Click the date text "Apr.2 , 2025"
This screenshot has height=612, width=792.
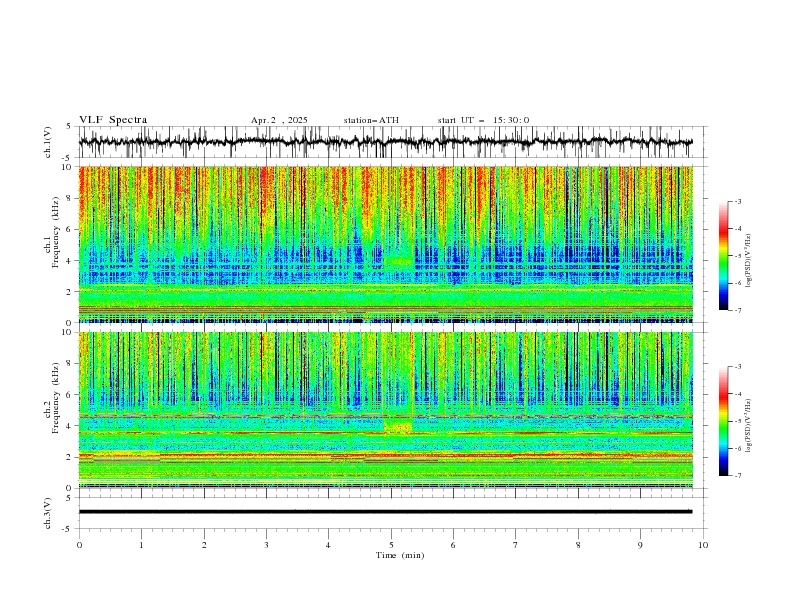(279, 120)
